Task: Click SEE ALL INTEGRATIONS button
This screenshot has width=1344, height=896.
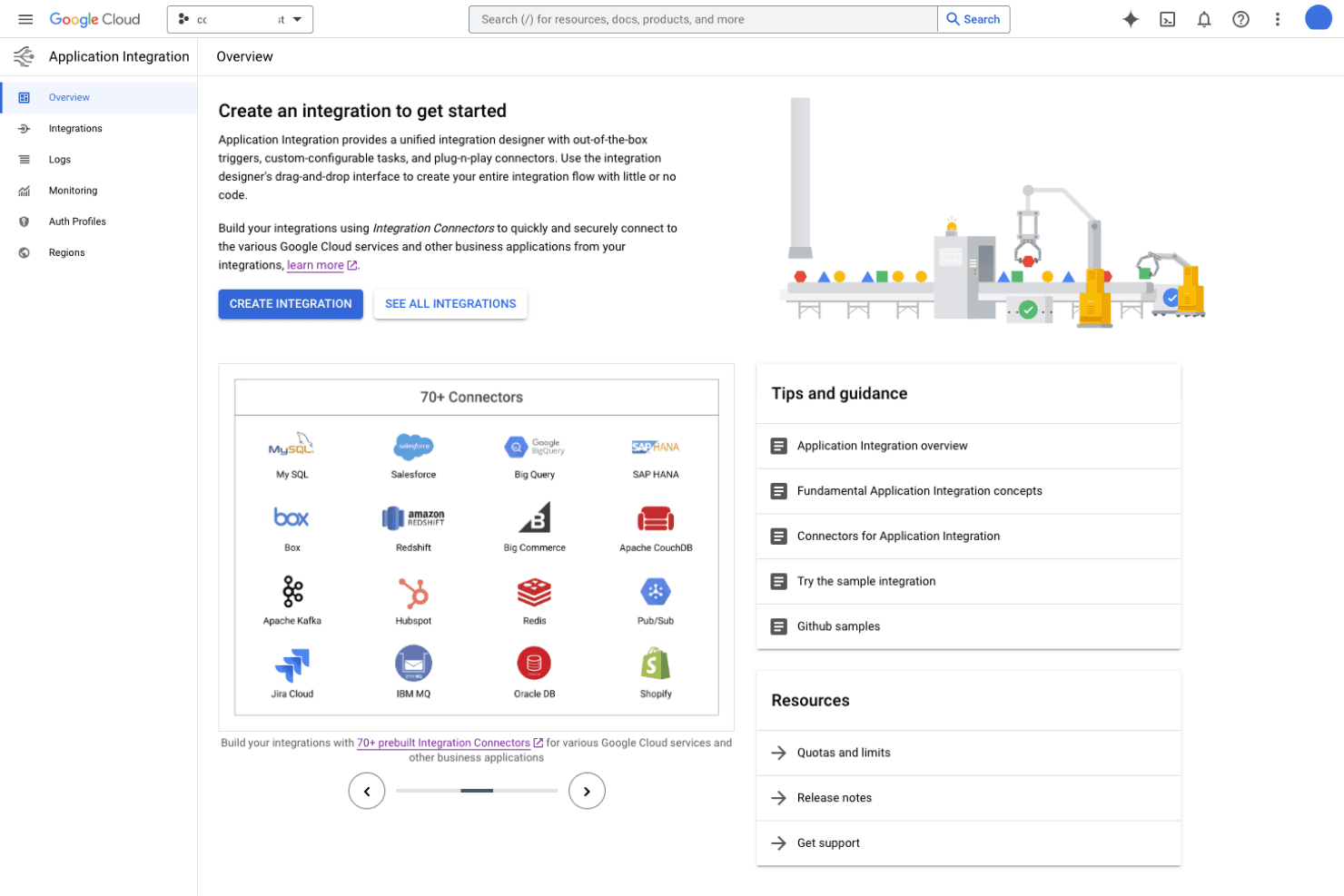Action: pos(450,304)
